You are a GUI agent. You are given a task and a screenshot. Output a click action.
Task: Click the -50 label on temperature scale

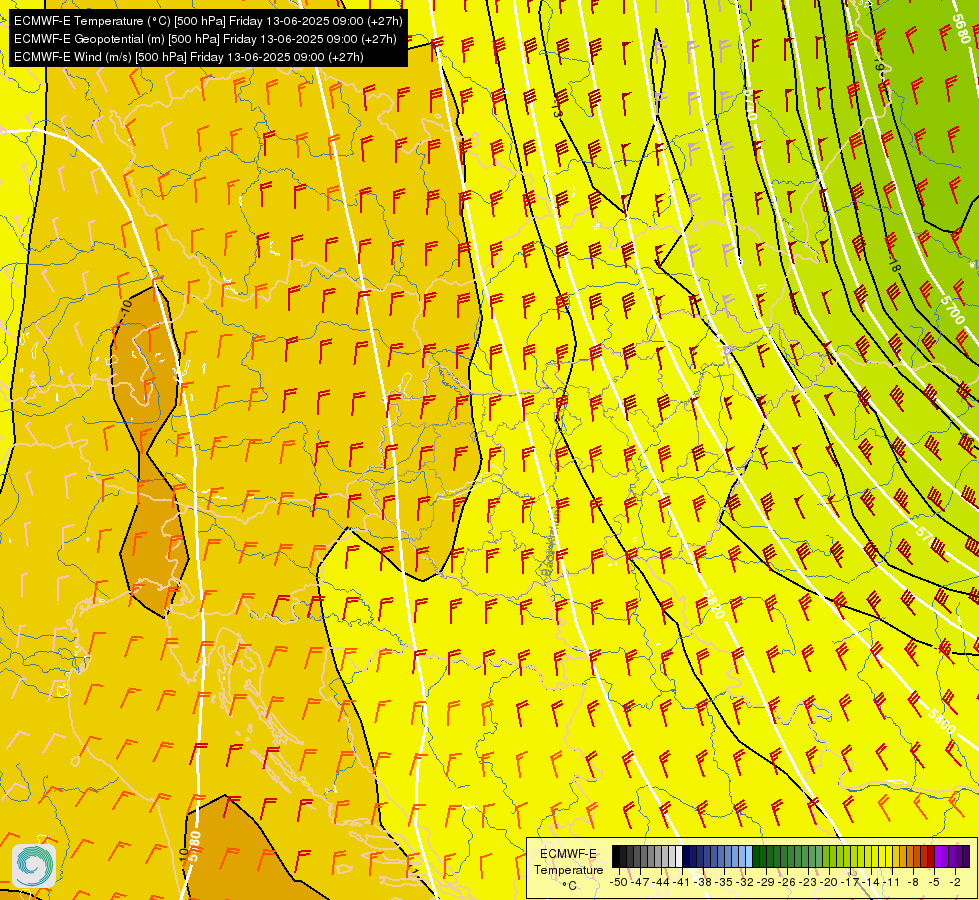click(619, 882)
